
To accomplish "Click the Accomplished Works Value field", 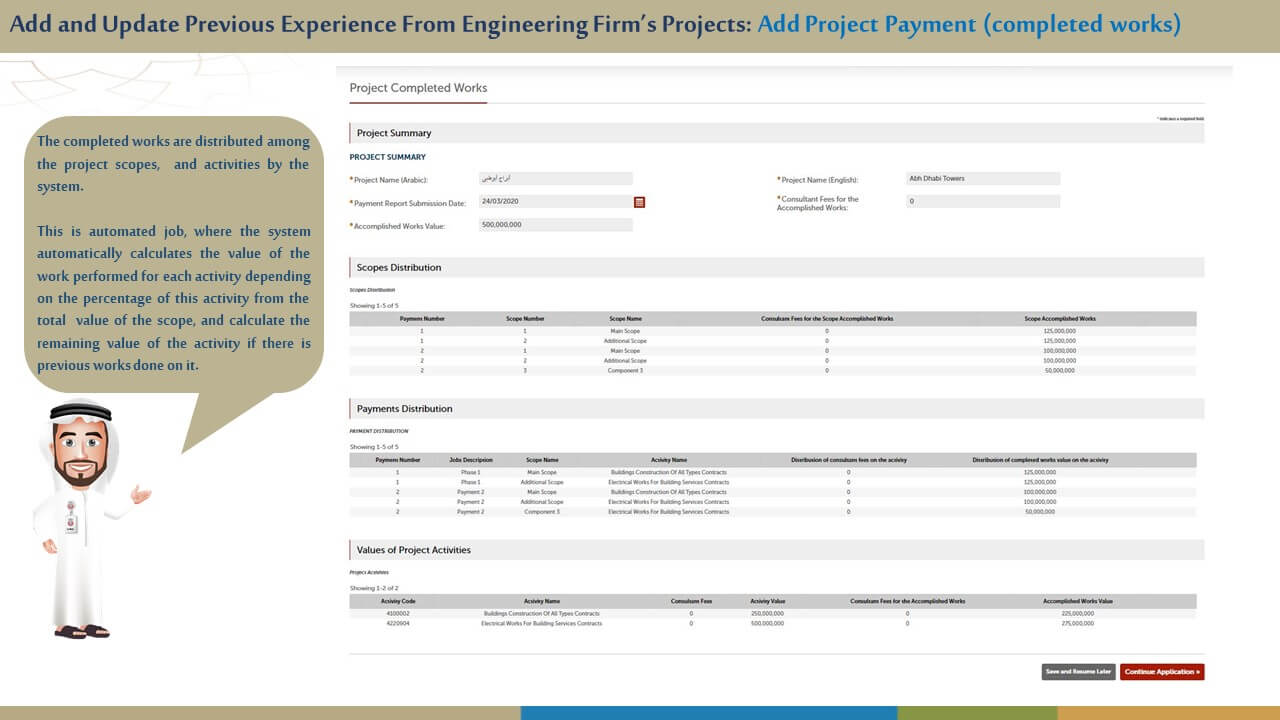I will click(x=556, y=225).
